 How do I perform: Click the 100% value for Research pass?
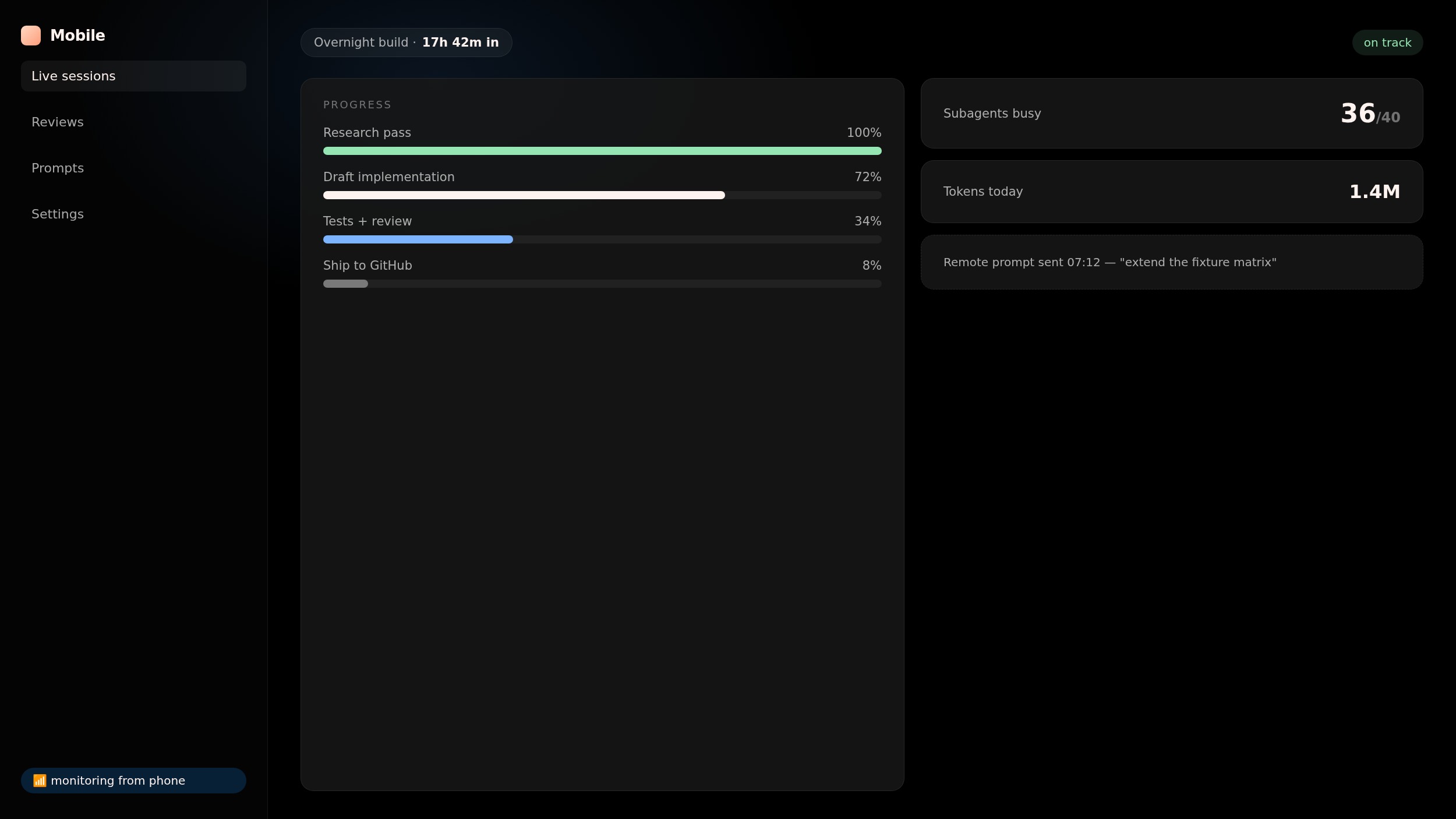pyautogui.click(x=864, y=133)
